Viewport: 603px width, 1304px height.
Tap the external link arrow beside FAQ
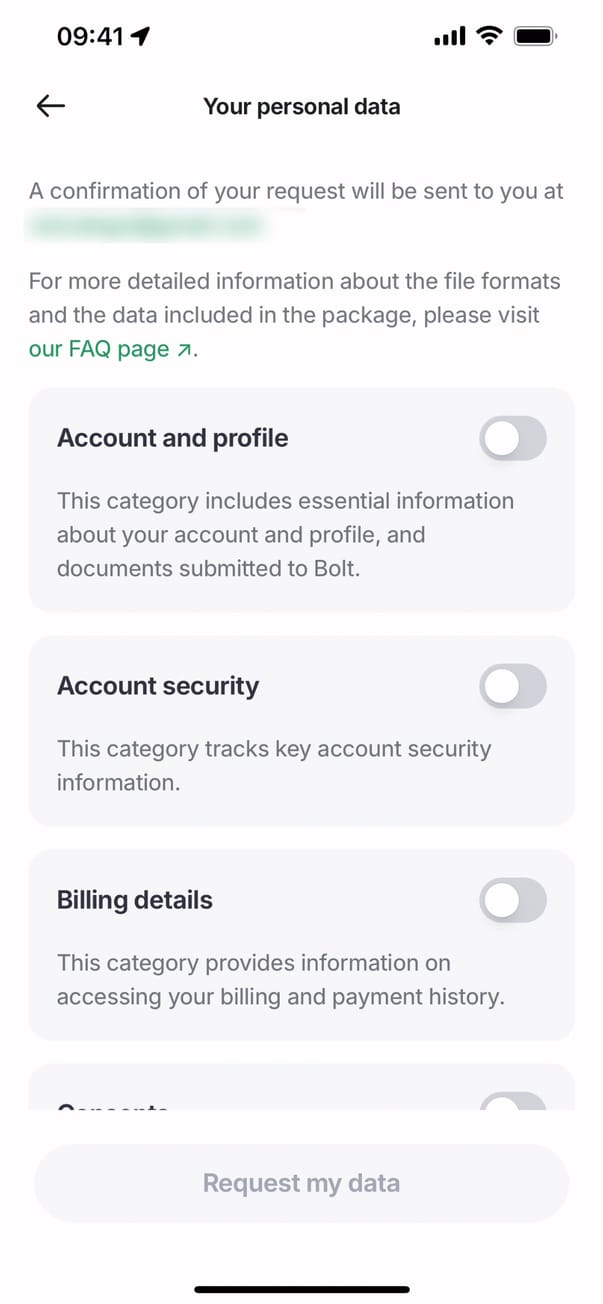click(x=185, y=349)
